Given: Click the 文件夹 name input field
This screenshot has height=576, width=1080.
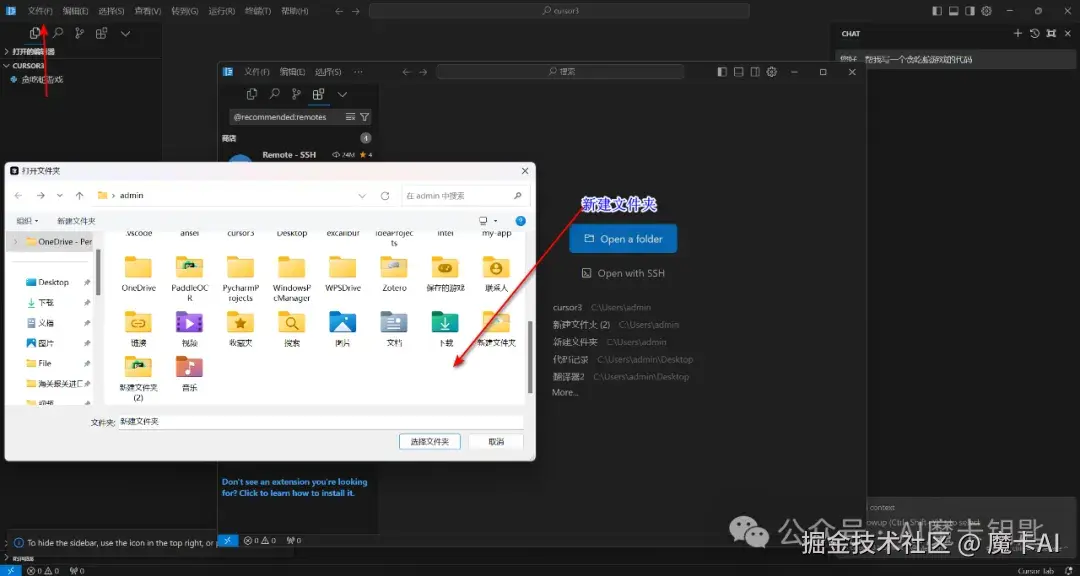Looking at the screenshot, I should click(x=321, y=422).
